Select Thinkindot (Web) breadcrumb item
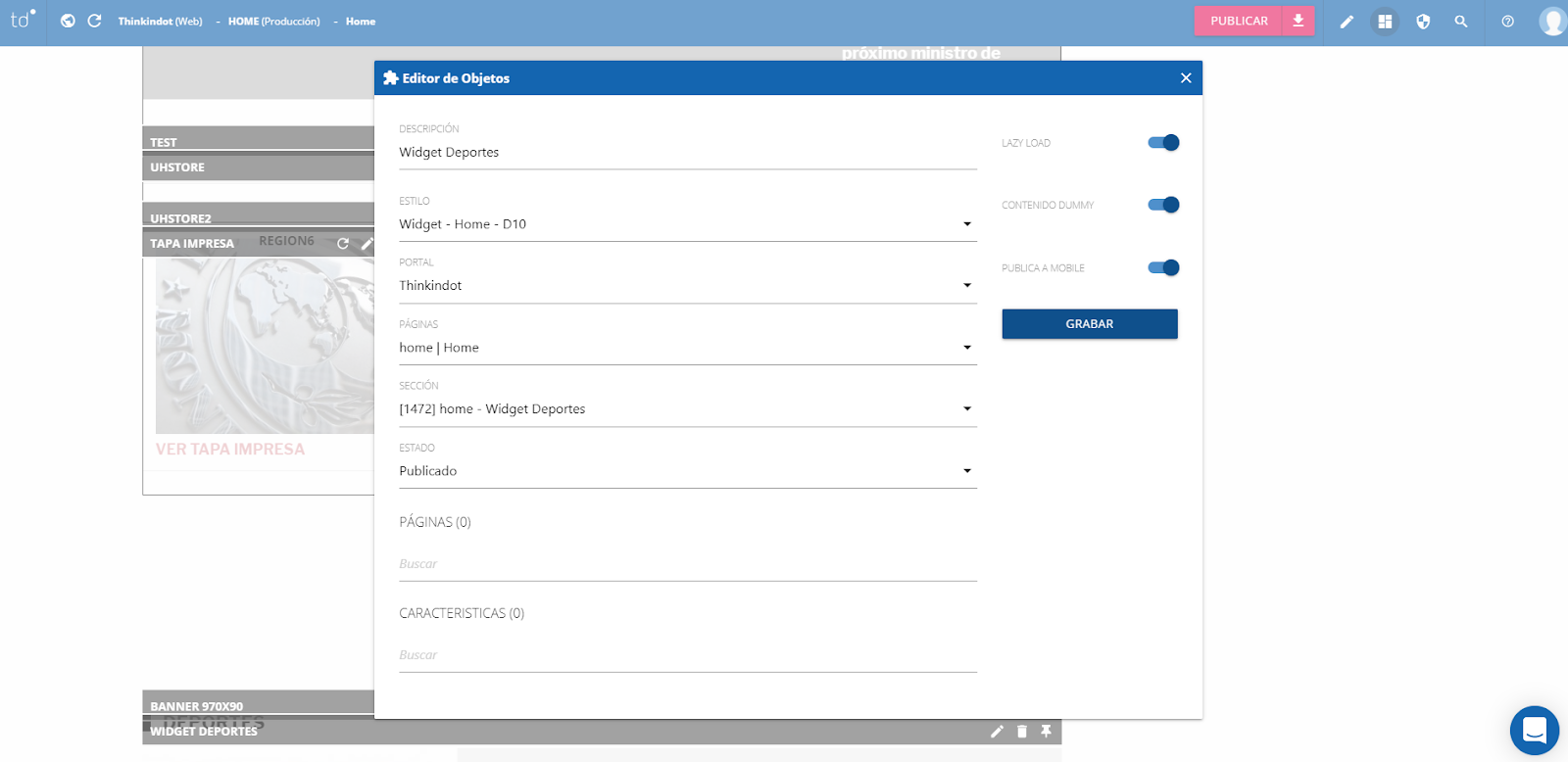The image size is (1568, 762). pyautogui.click(x=160, y=22)
